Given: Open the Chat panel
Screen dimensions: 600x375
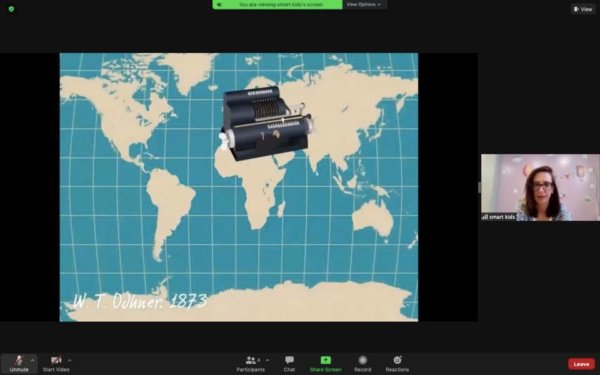Looking at the screenshot, I should (x=289, y=364).
